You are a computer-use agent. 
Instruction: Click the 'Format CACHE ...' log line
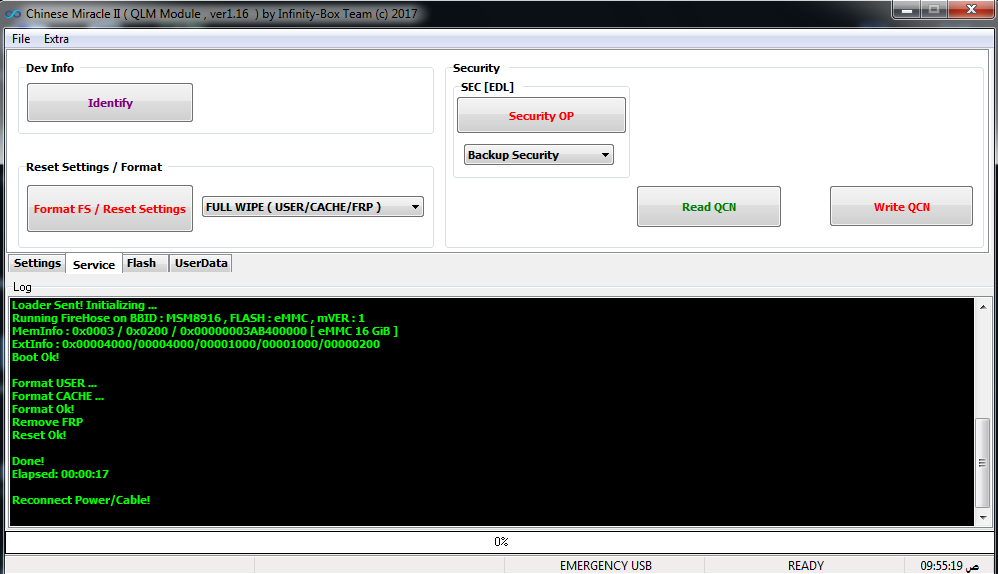point(57,396)
